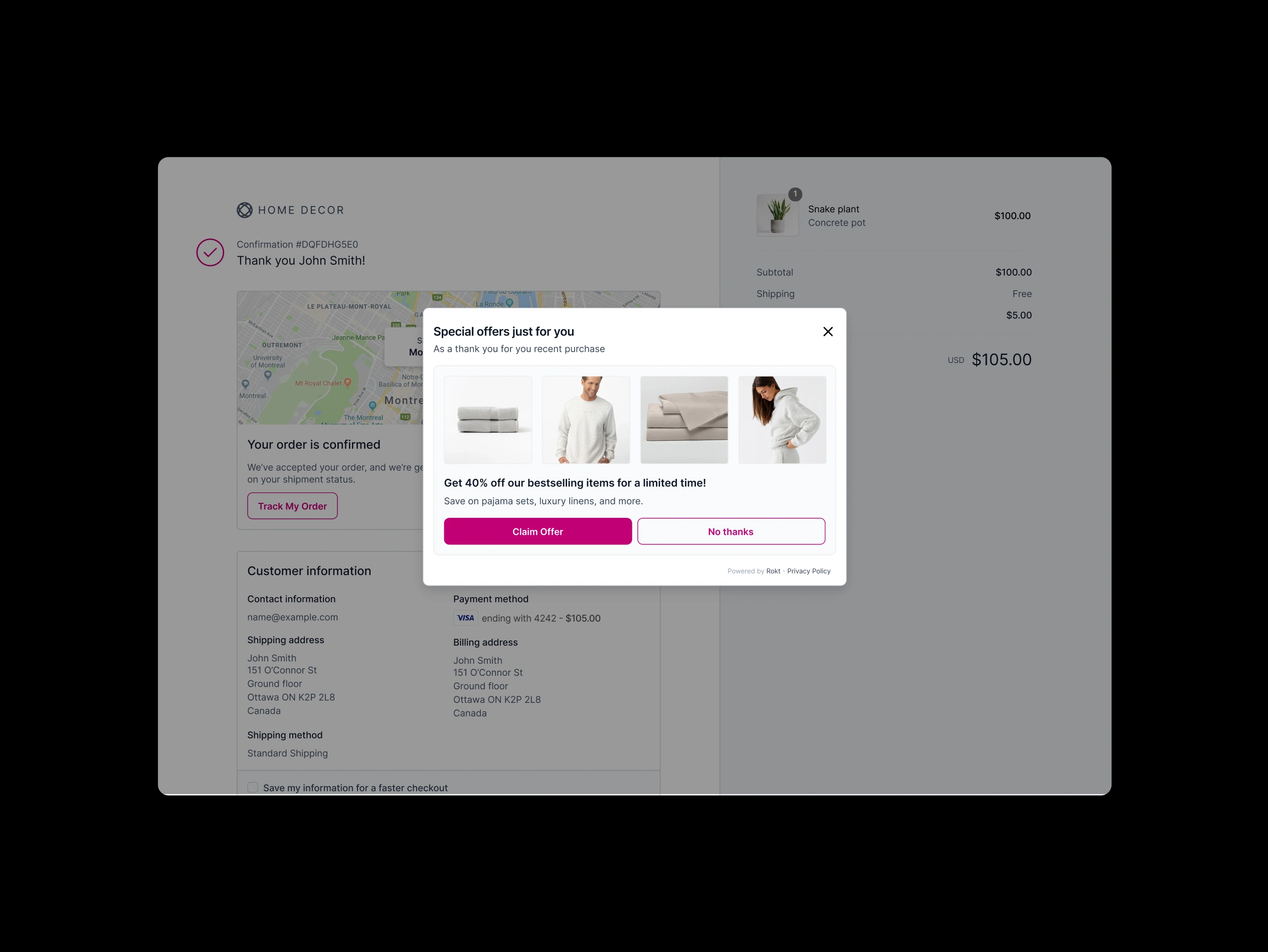1268x952 pixels.
Task: Select the folded towels product image
Action: (x=488, y=420)
